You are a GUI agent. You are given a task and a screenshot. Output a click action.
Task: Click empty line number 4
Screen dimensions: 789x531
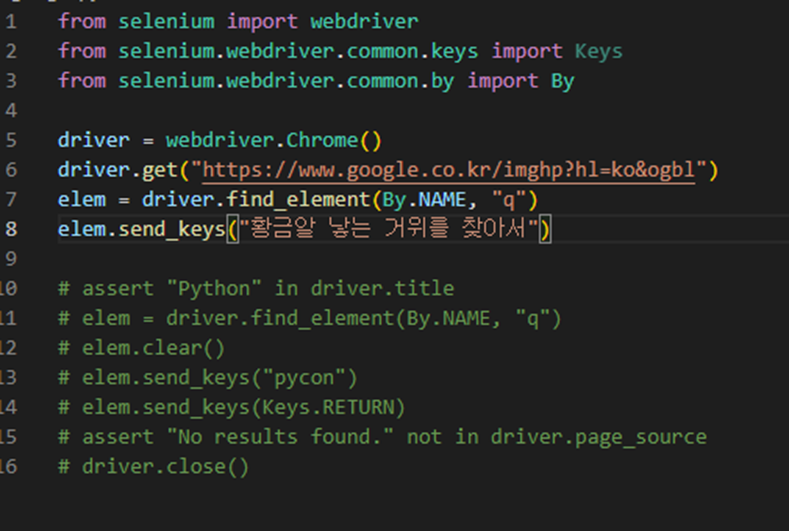11,111
